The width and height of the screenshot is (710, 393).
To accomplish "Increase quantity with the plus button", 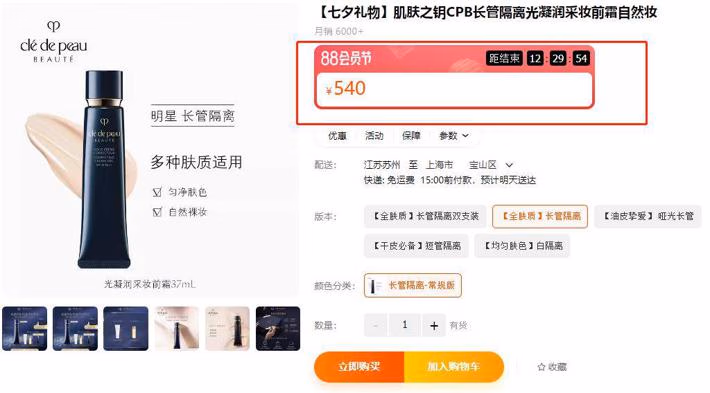I will [433, 325].
